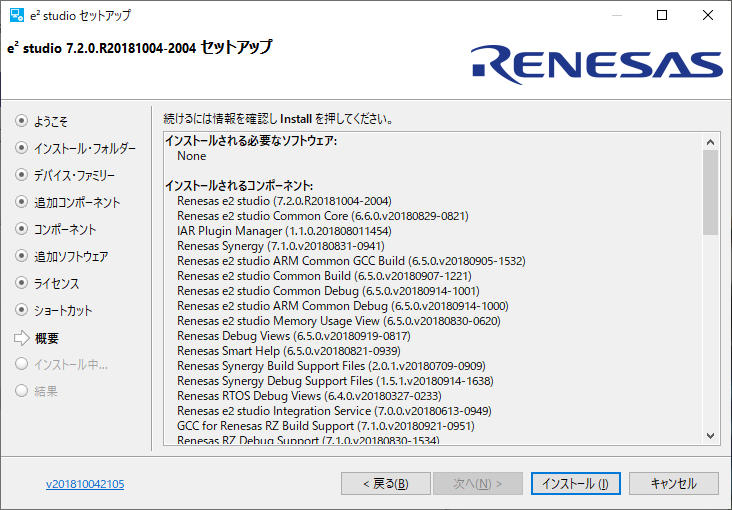Viewport: 732px width, 510px height.
Task: Click the Synergy Debug Support Files line
Action: 335,381
